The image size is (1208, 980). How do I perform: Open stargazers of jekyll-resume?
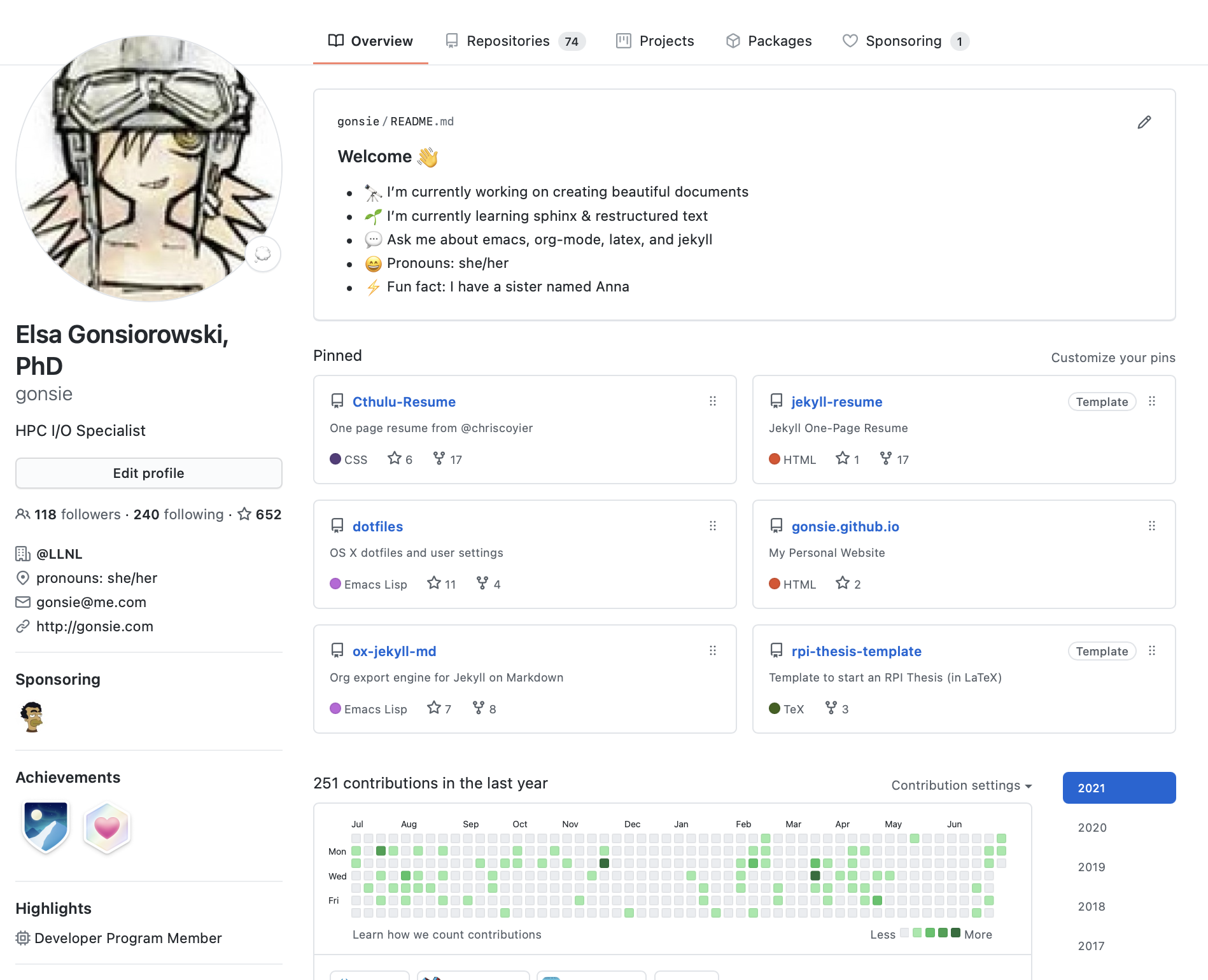(848, 459)
